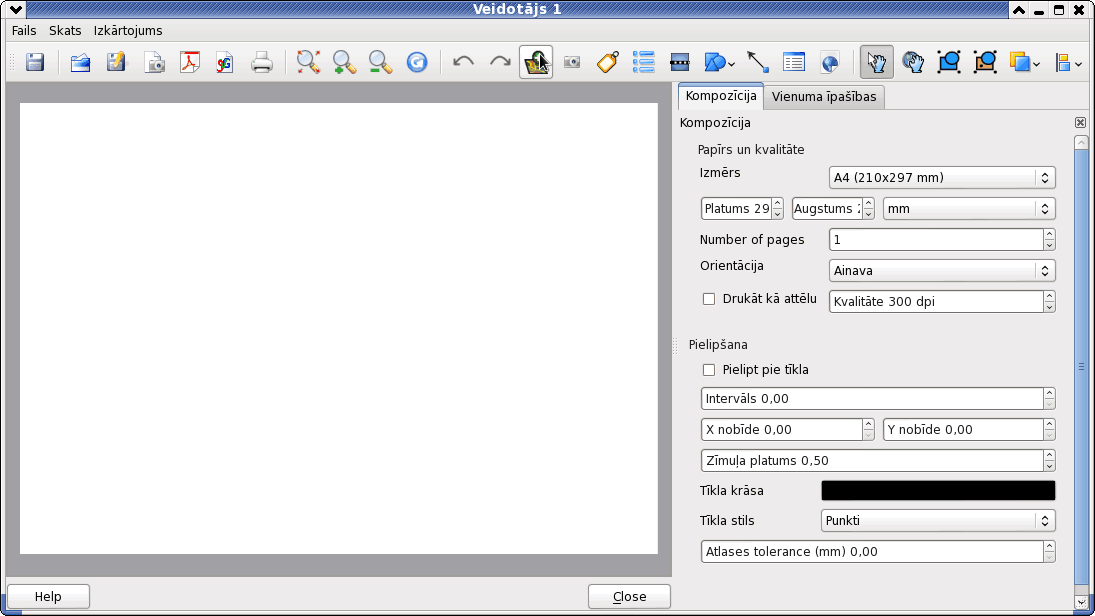
Task: Select the Add legend tool
Action: (x=643, y=63)
